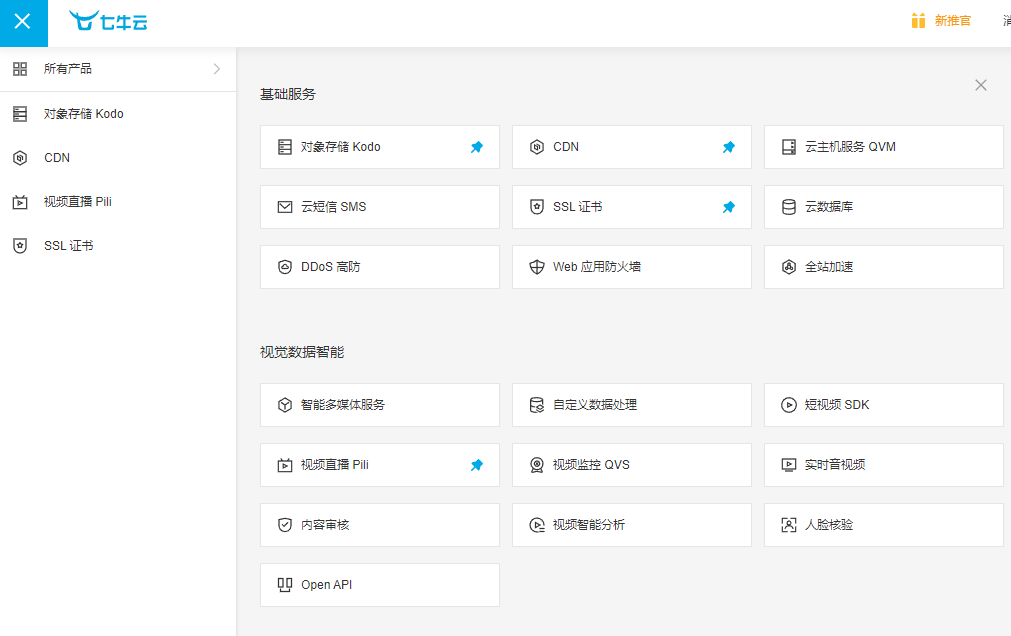Click the 短视频 SDK play icon
Screen dimensions: 1011x636
789,405
